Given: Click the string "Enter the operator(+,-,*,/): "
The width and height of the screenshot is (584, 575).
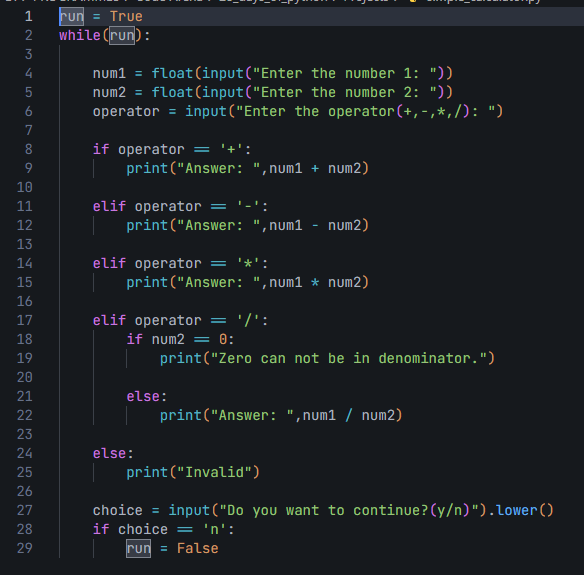Looking at the screenshot, I should (366, 111).
